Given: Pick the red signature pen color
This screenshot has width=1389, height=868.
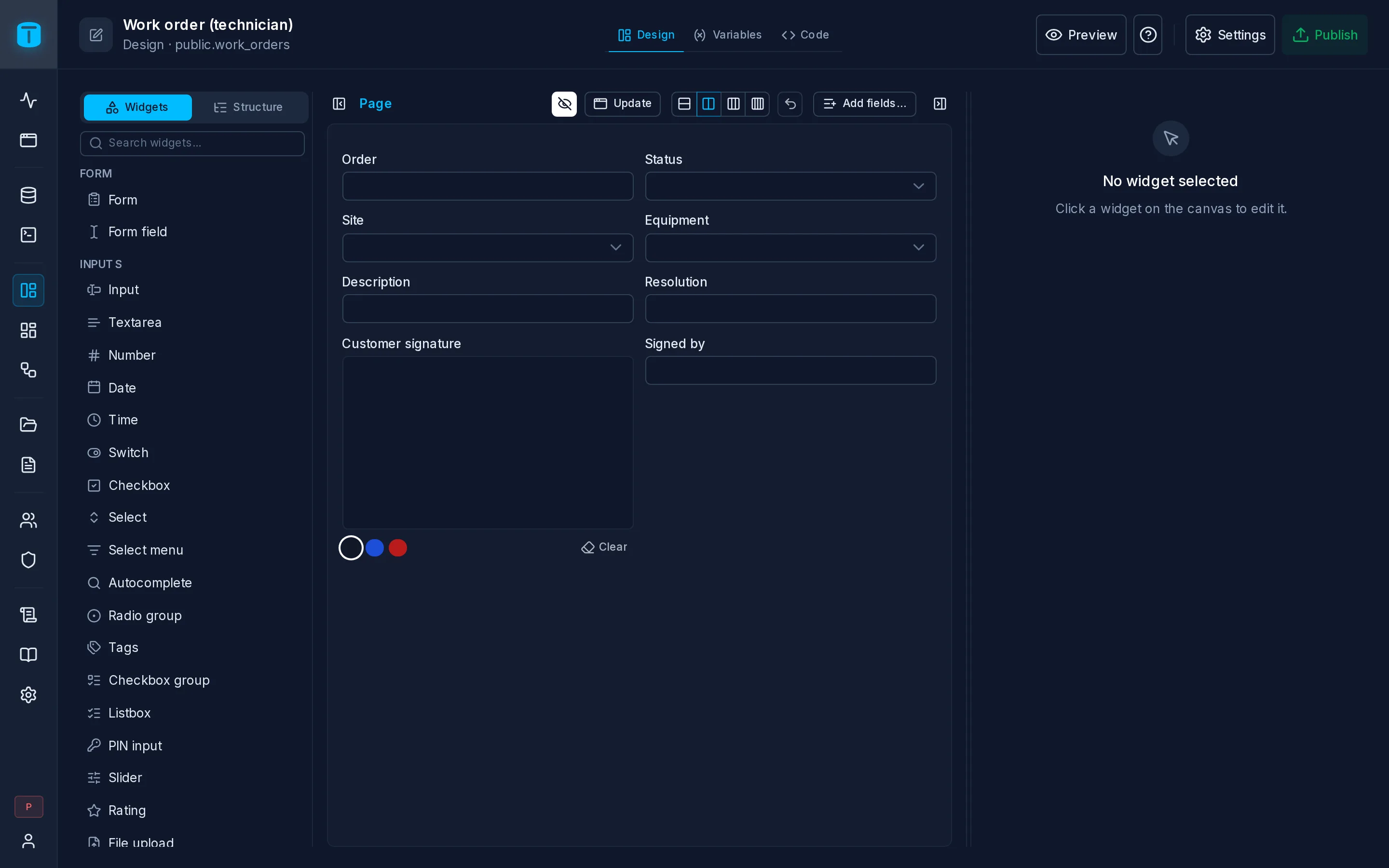Looking at the screenshot, I should tap(398, 548).
